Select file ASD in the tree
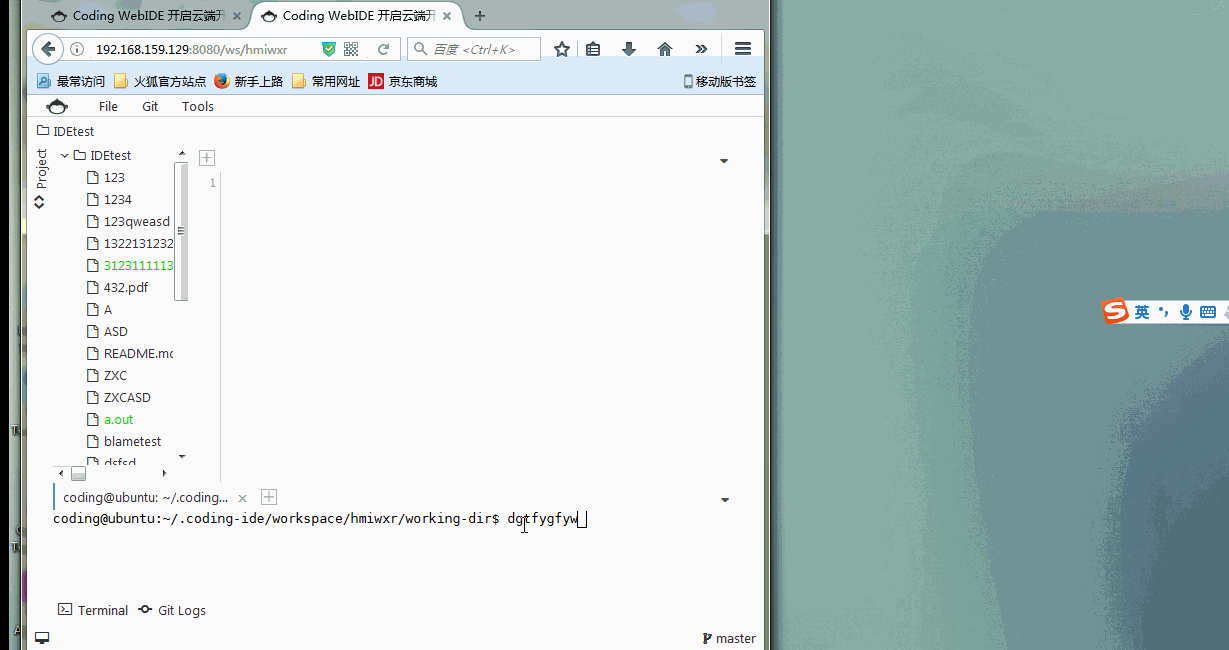1229x650 pixels. tap(107, 331)
